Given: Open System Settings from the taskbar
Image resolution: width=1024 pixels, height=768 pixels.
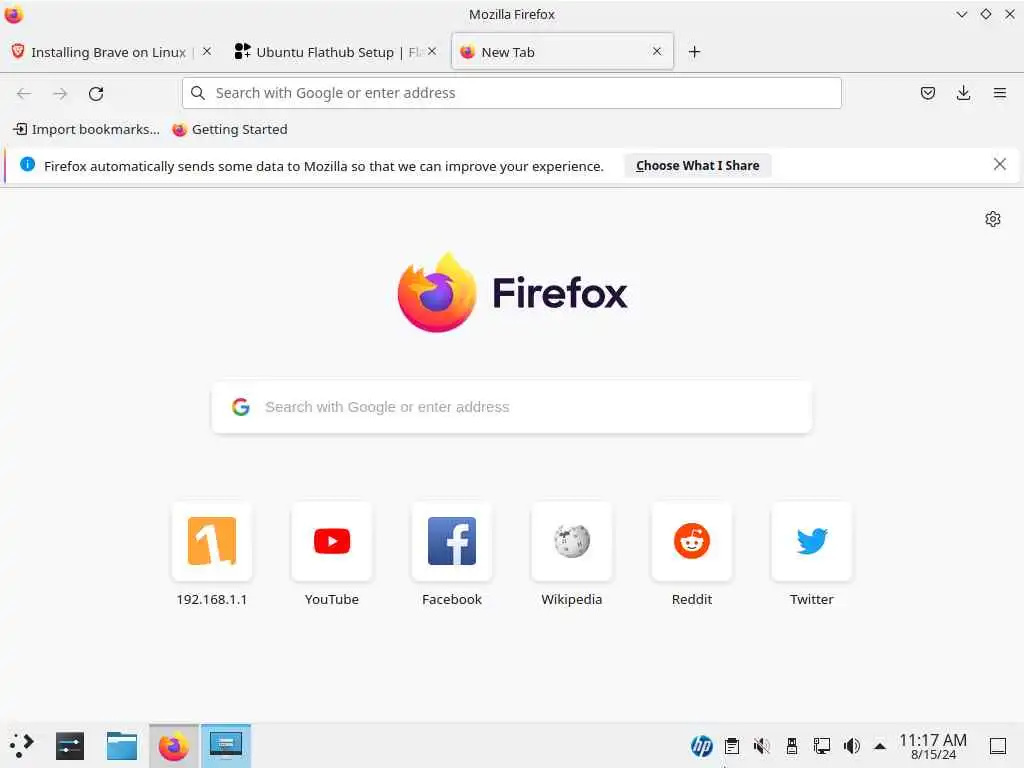Looking at the screenshot, I should tap(70, 745).
